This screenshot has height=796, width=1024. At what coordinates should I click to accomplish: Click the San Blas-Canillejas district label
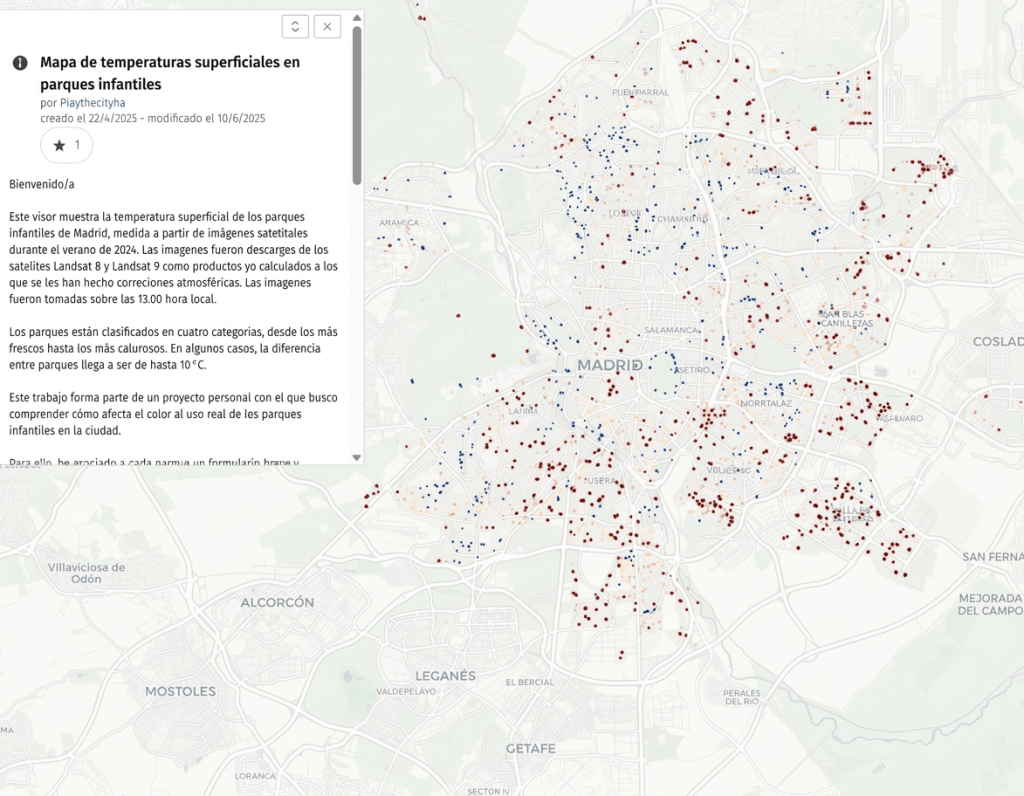(x=846, y=319)
